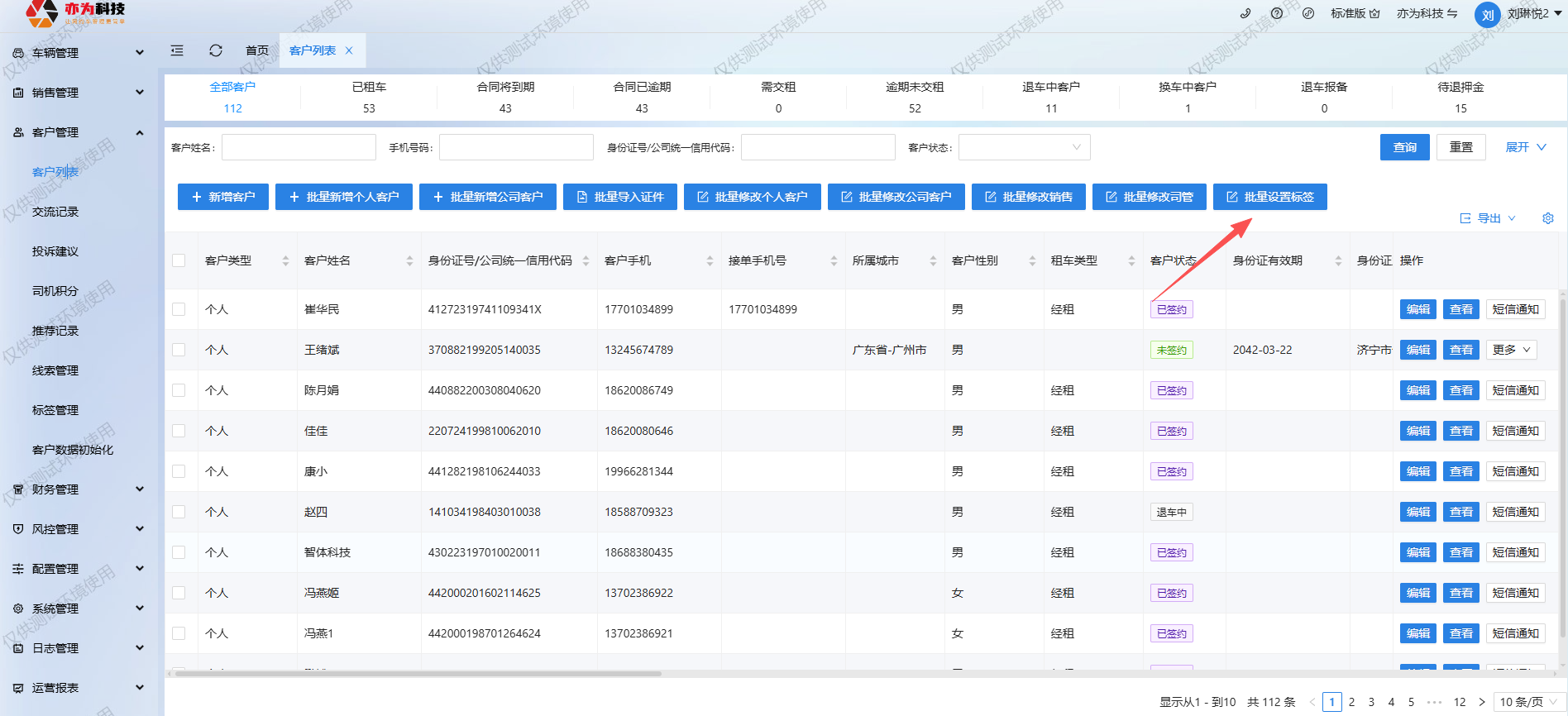This screenshot has height=716, width=1568.
Task: Open the 客户状态 filter dropdown
Action: pyautogui.click(x=1024, y=147)
